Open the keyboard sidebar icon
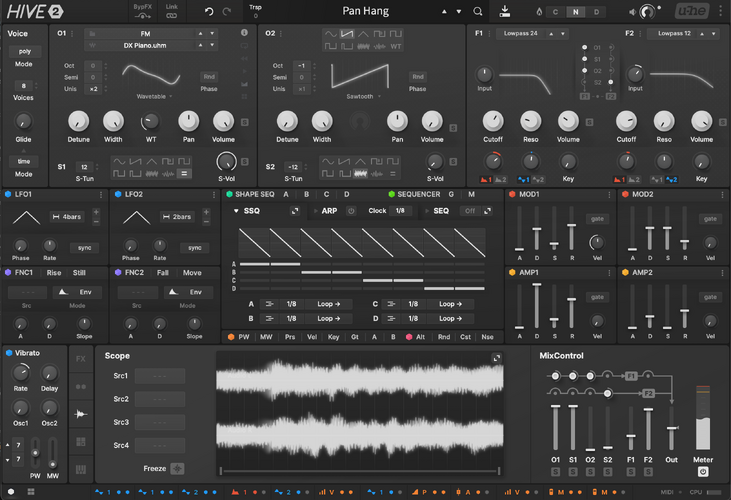 tap(81, 469)
